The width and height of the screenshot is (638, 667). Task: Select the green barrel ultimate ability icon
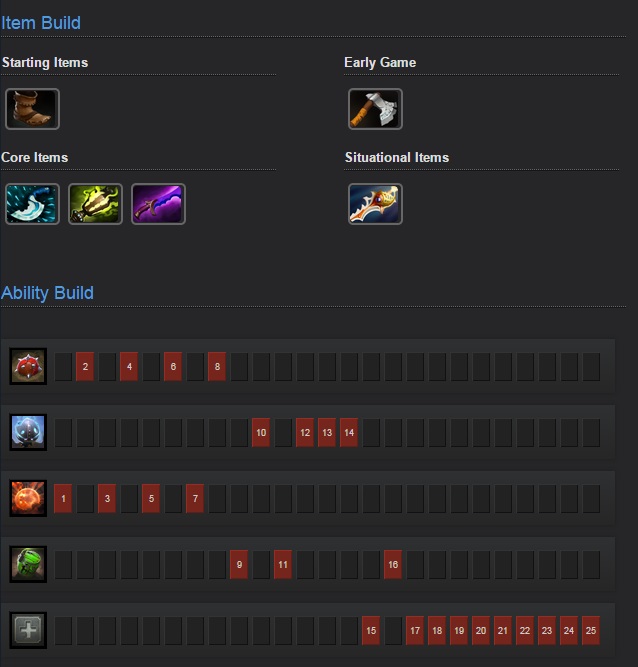pyautogui.click(x=28, y=564)
